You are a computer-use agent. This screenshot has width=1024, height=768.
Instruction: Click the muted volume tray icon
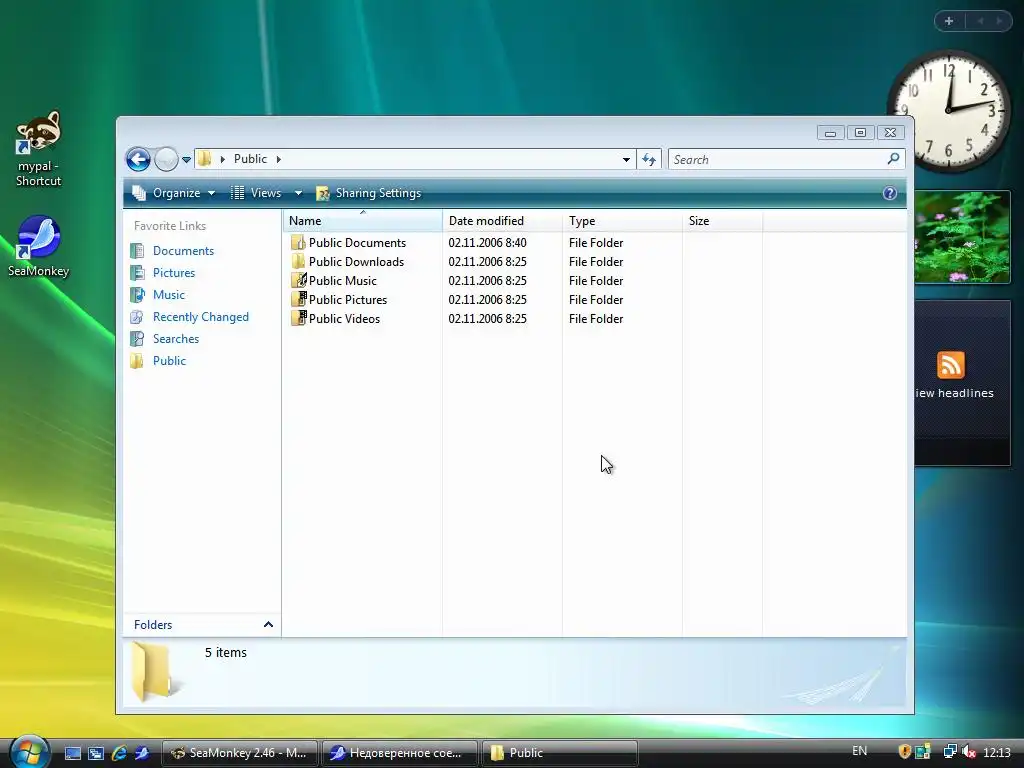click(969, 752)
